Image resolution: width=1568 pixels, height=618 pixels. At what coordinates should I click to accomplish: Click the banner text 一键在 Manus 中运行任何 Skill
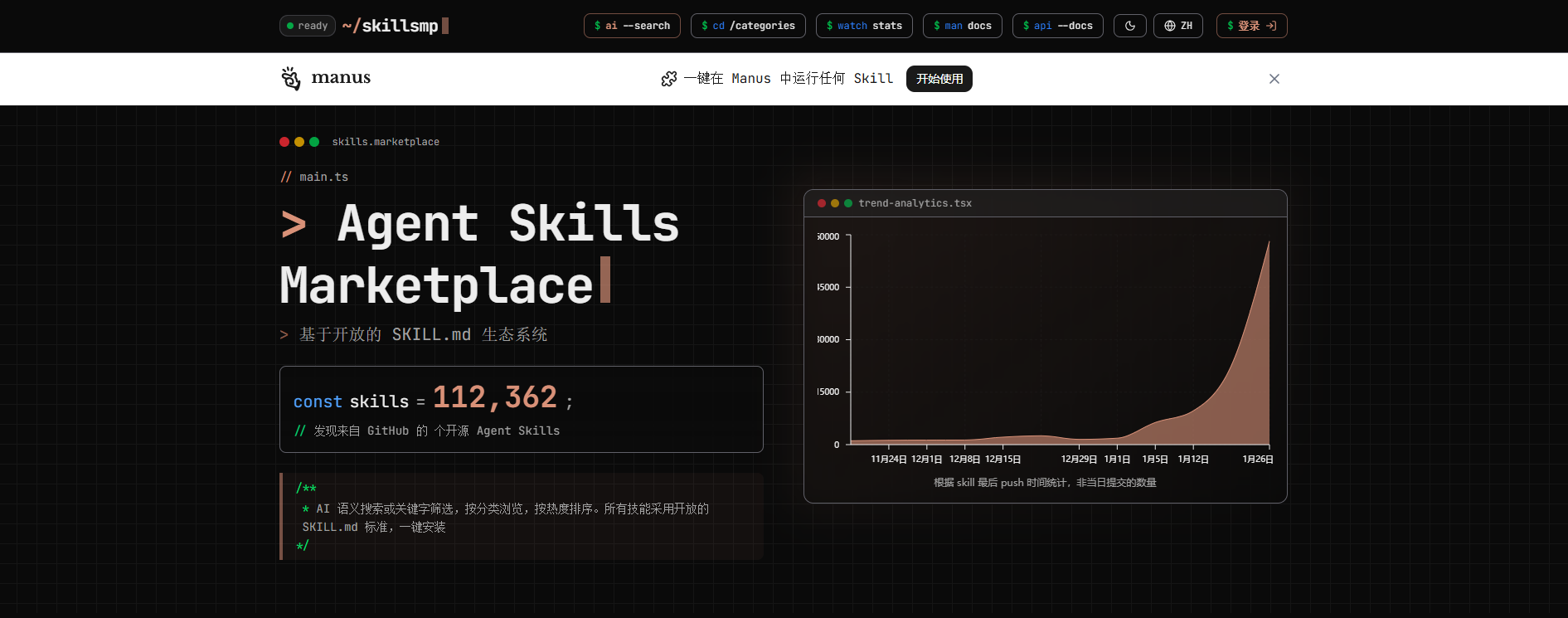pos(789,79)
